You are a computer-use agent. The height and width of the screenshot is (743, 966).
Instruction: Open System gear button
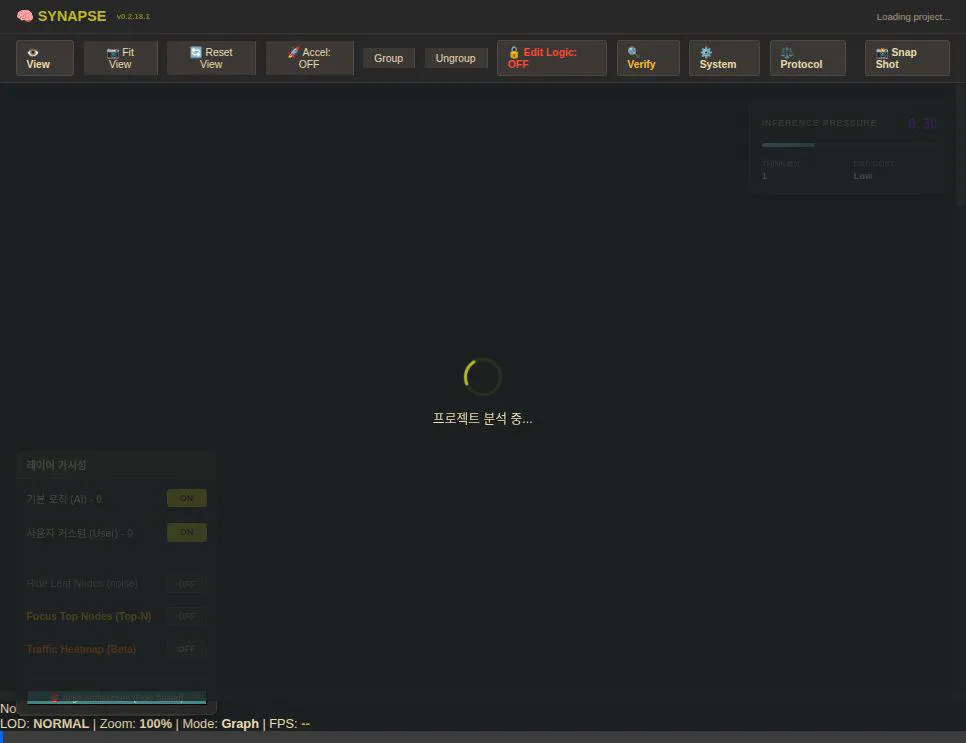pyautogui.click(x=724, y=58)
